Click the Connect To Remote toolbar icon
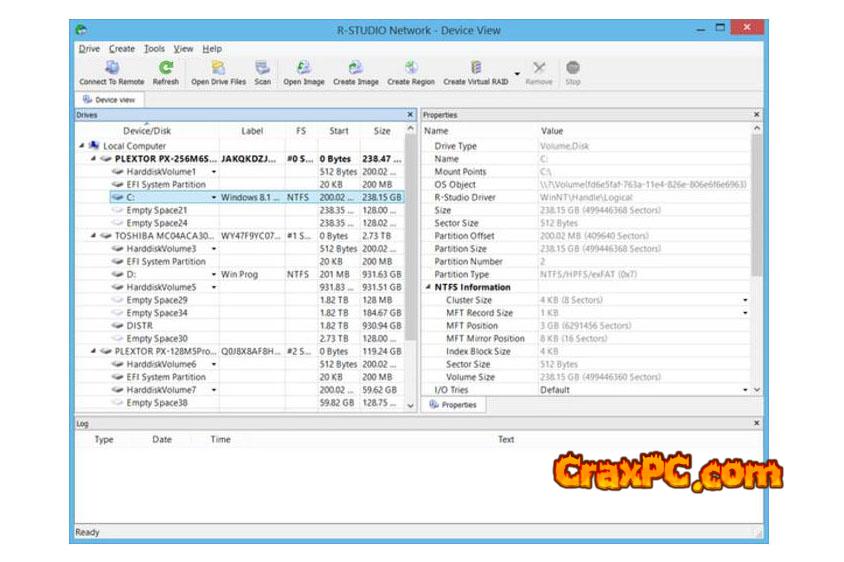This screenshot has width=844, height=562. (x=112, y=67)
